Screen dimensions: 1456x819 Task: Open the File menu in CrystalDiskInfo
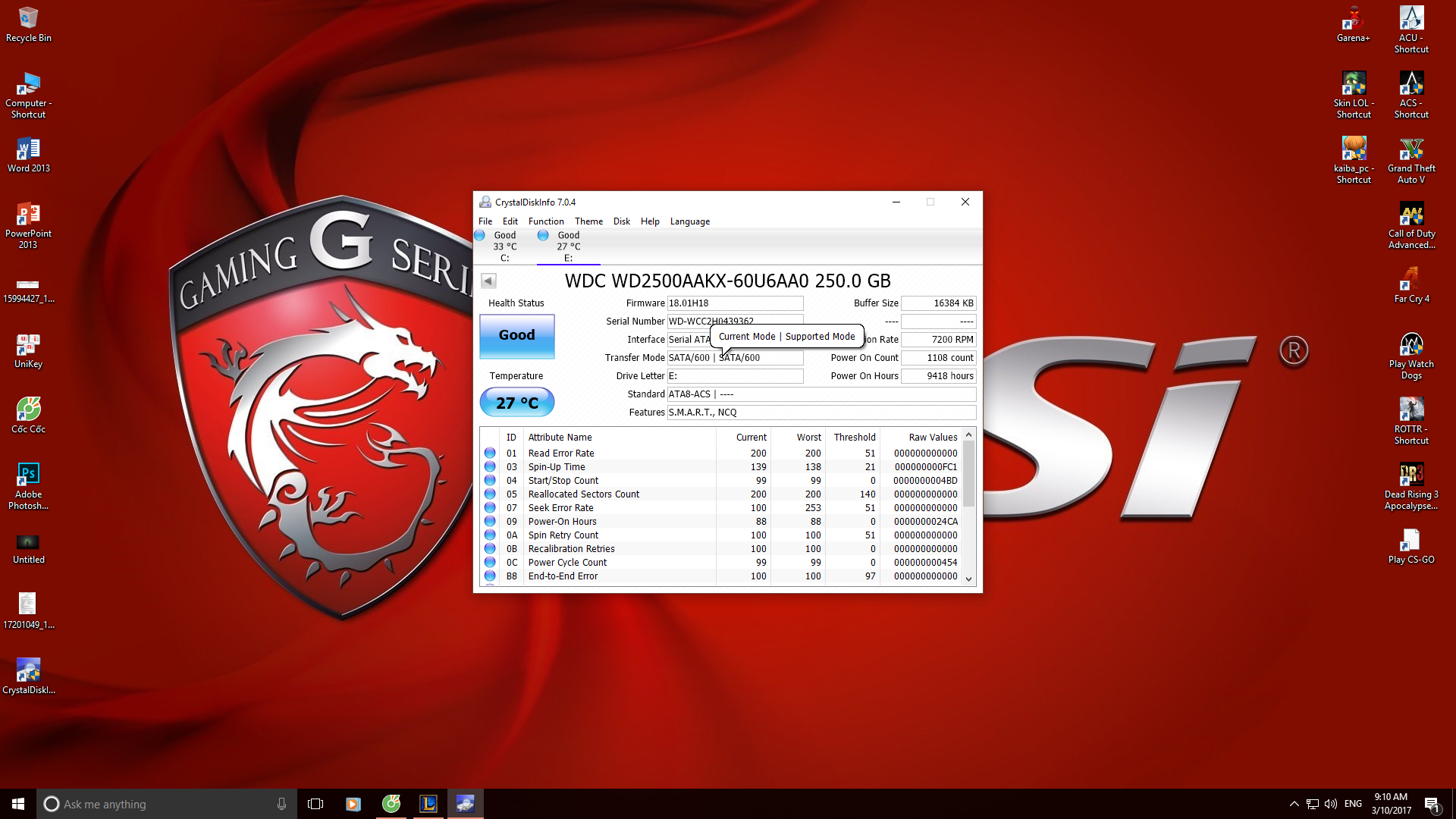pyautogui.click(x=485, y=221)
